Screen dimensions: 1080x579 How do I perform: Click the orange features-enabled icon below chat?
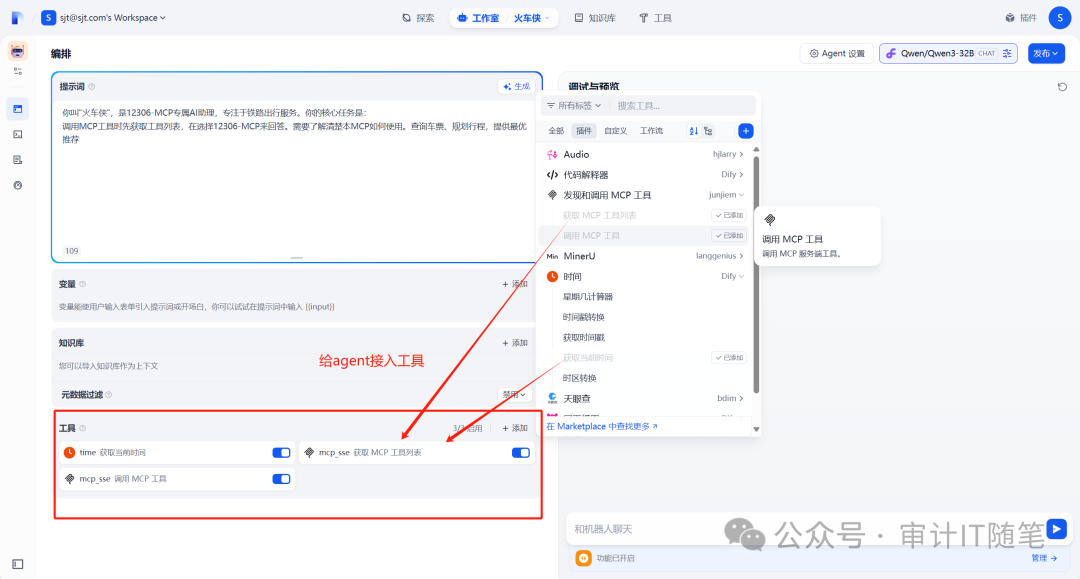pyautogui.click(x=583, y=558)
